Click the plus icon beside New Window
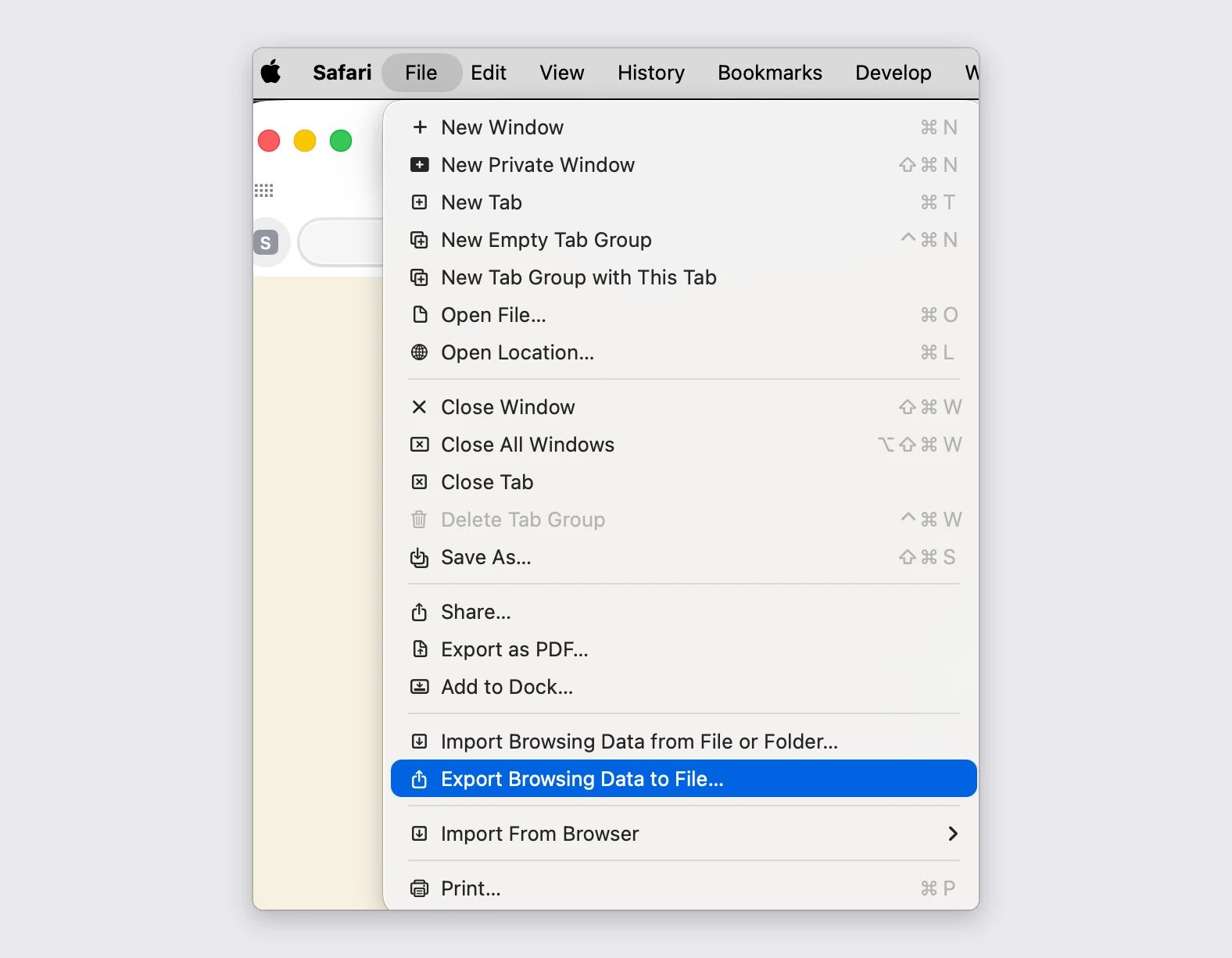The image size is (1232, 958). point(420,127)
